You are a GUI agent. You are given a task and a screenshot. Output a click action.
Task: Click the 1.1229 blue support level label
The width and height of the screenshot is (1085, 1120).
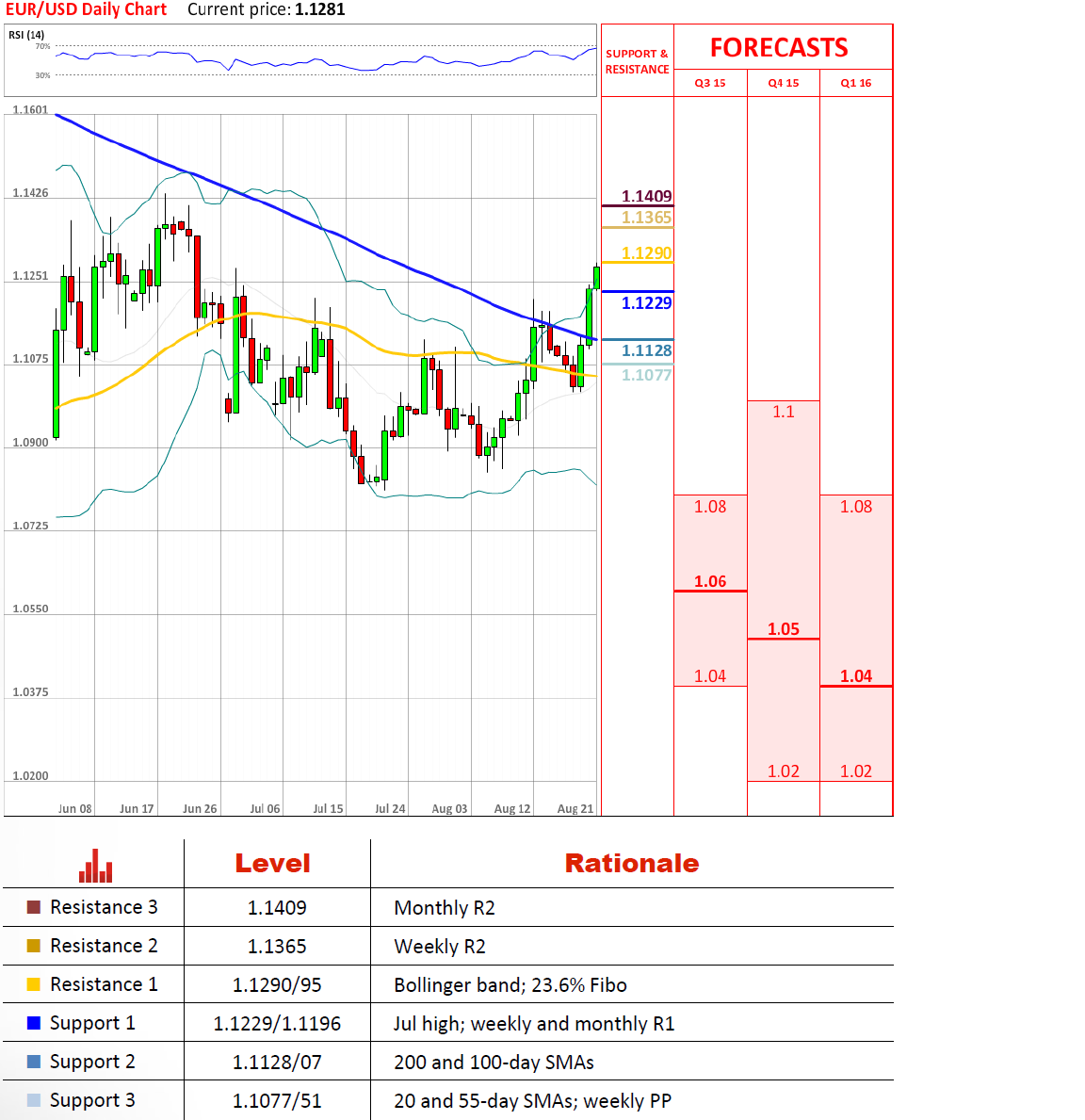646,302
